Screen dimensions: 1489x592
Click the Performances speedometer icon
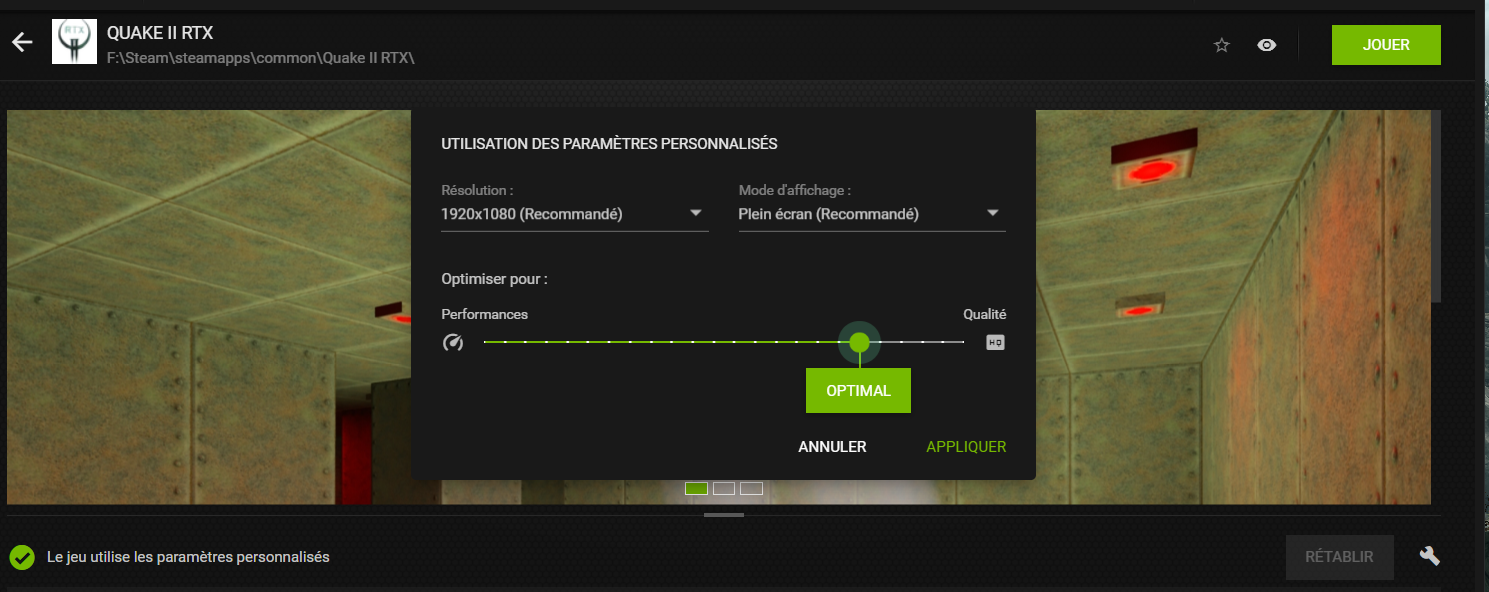click(453, 342)
